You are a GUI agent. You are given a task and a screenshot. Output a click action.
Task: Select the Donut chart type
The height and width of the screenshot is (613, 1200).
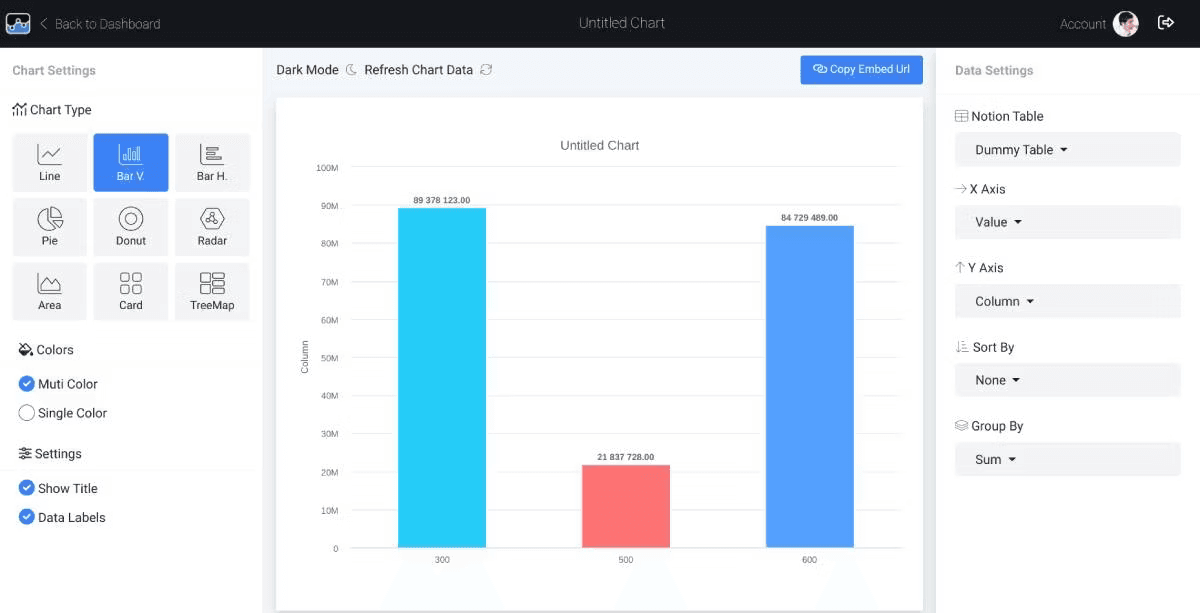[130, 226]
